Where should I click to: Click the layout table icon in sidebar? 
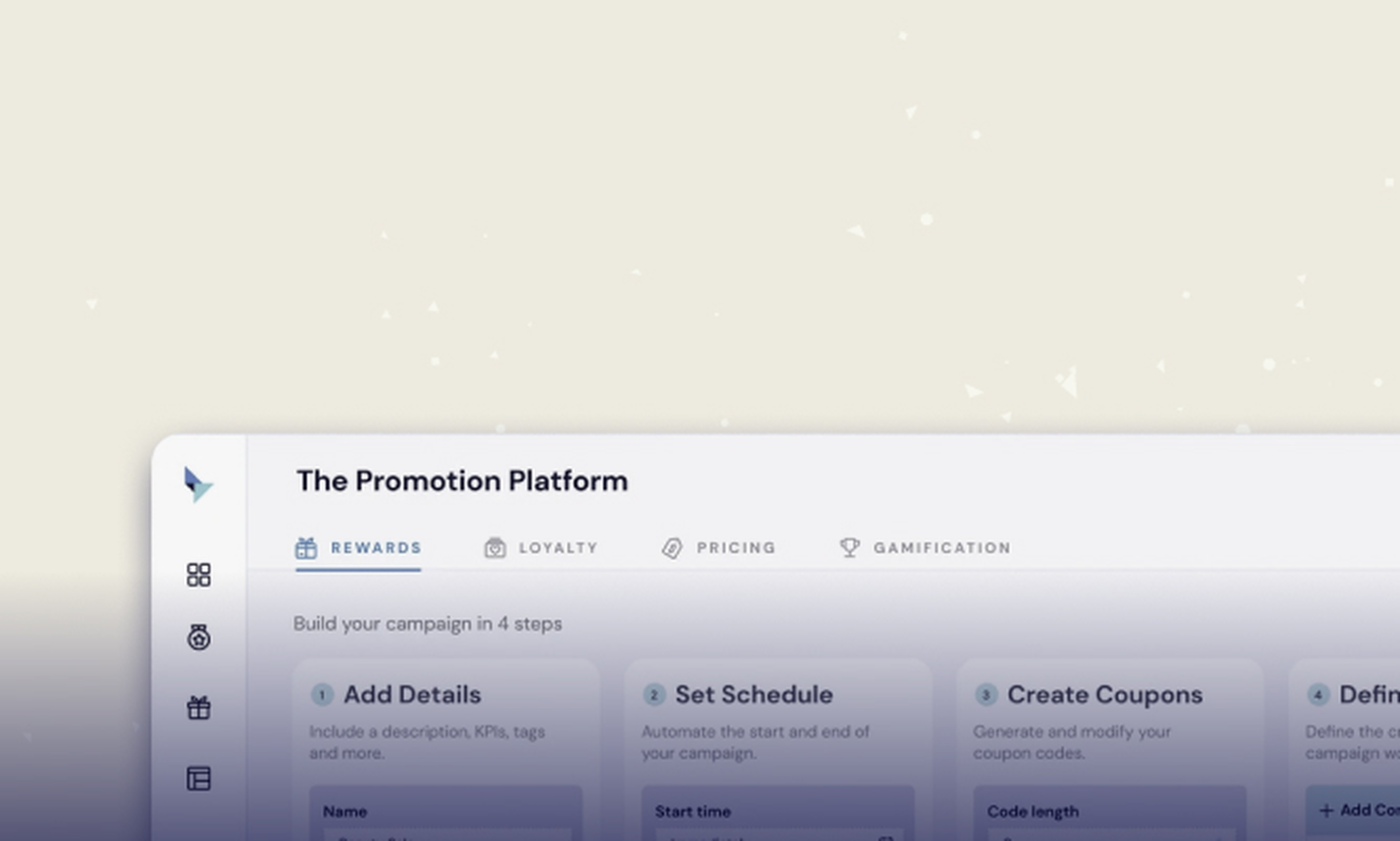tap(199, 779)
